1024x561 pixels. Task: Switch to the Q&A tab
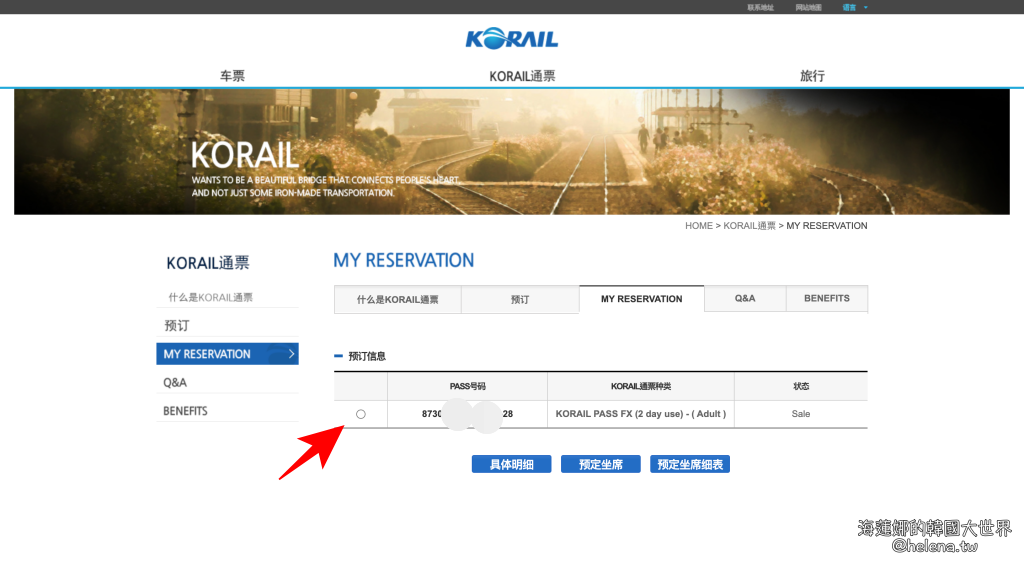click(745, 298)
